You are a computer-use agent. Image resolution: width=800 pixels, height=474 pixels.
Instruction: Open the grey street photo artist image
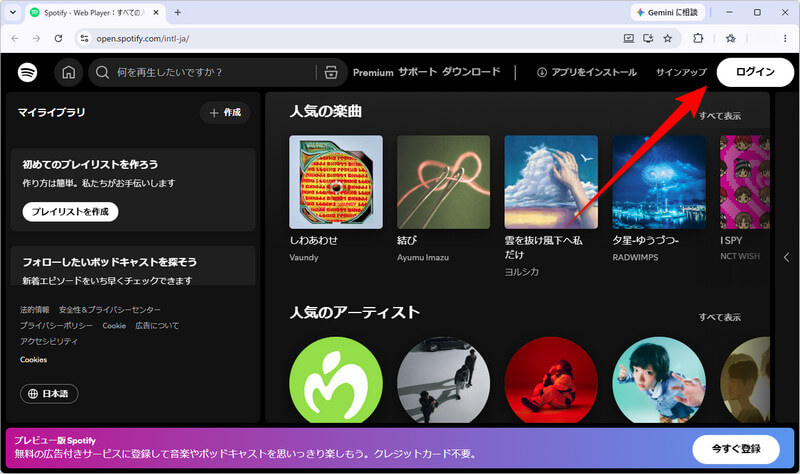(x=443, y=380)
